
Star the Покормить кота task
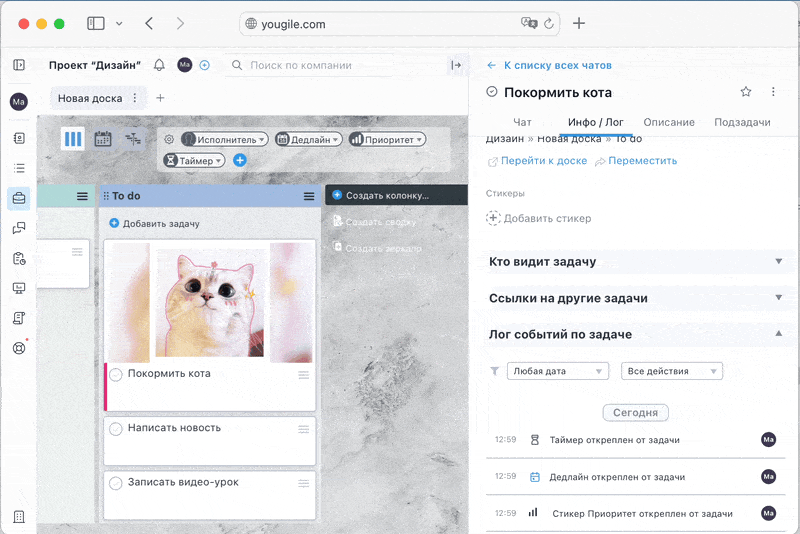click(746, 92)
